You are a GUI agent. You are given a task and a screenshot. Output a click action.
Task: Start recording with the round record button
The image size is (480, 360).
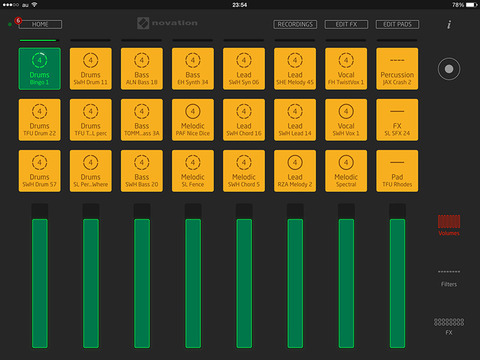449,69
